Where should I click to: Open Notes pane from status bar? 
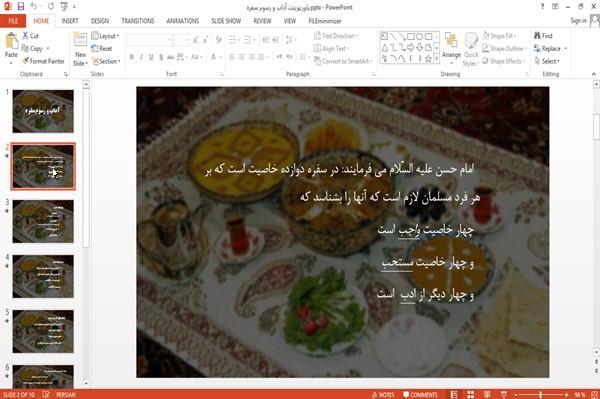click(383, 395)
